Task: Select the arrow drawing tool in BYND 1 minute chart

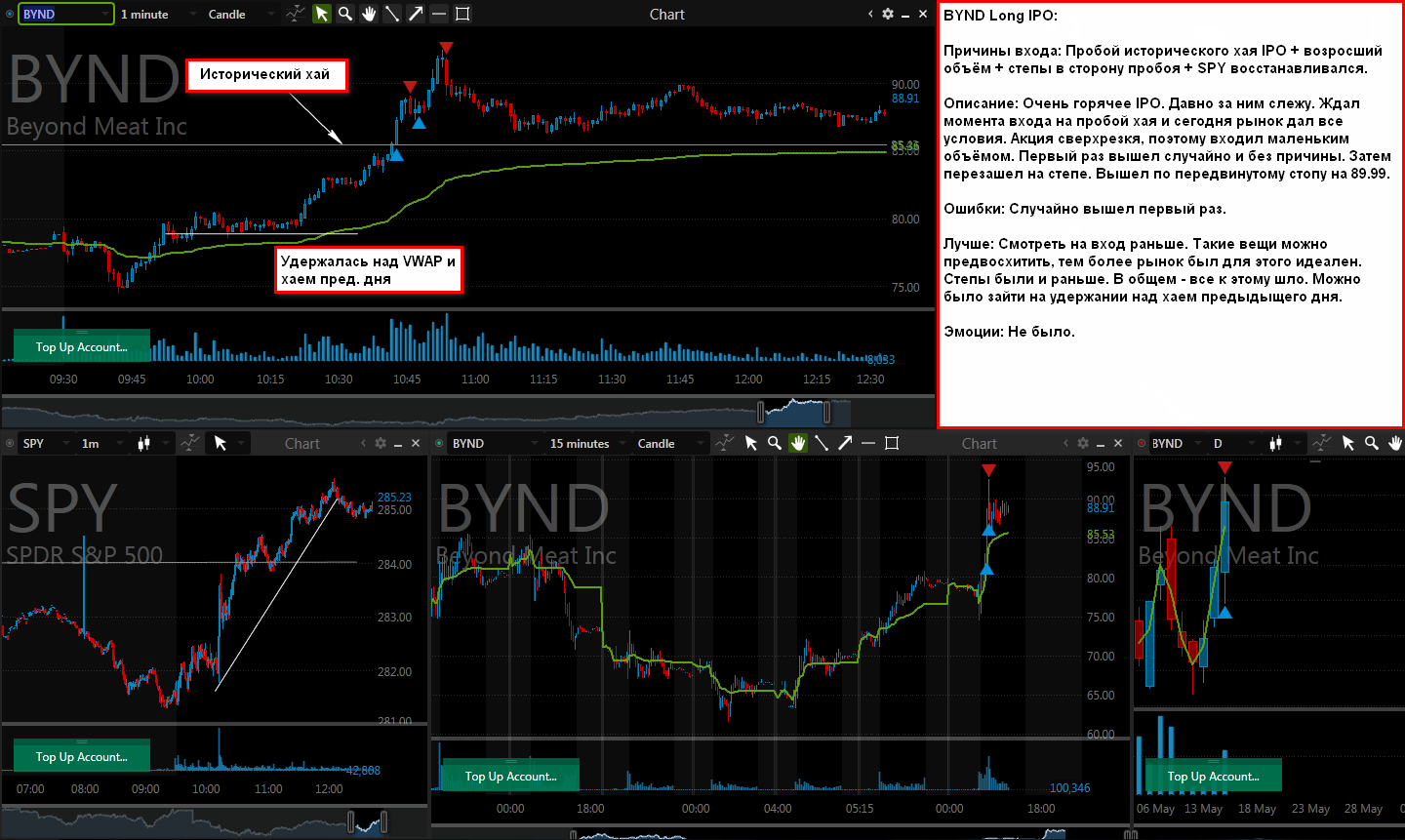Action: pyautogui.click(x=416, y=14)
